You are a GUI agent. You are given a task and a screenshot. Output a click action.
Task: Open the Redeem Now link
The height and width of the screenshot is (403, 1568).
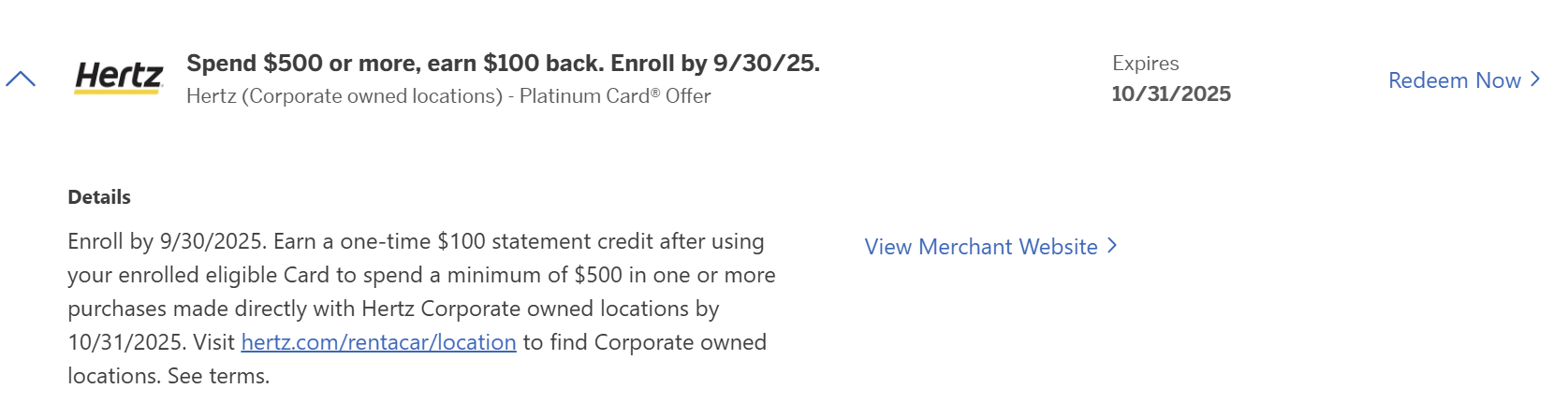pyautogui.click(x=1454, y=80)
